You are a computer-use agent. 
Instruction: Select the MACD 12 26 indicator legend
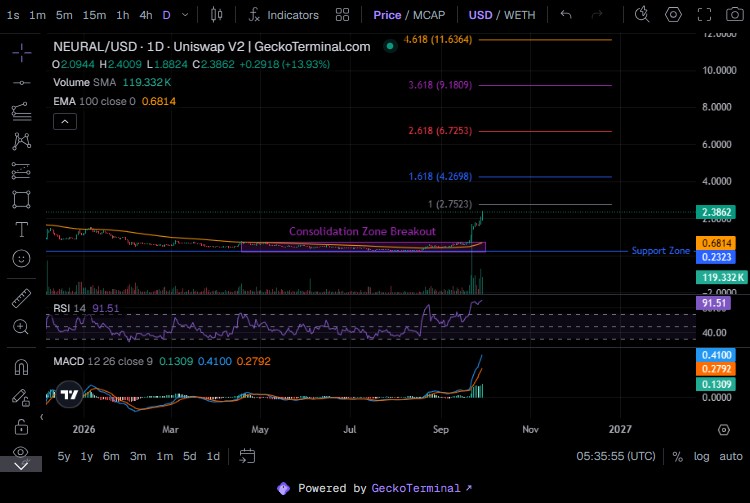[103, 361]
